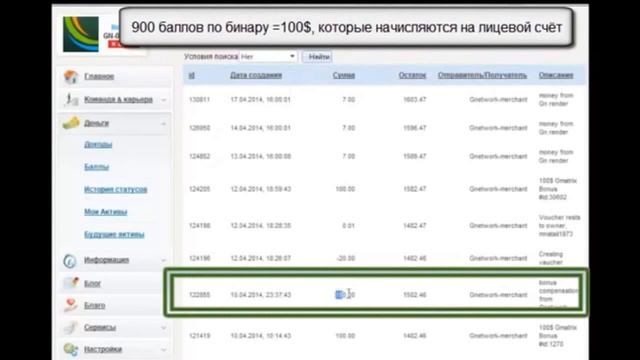Sort by Отправитель/Получатель column header
The height and width of the screenshot is (360, 640).
pos(482,75)
